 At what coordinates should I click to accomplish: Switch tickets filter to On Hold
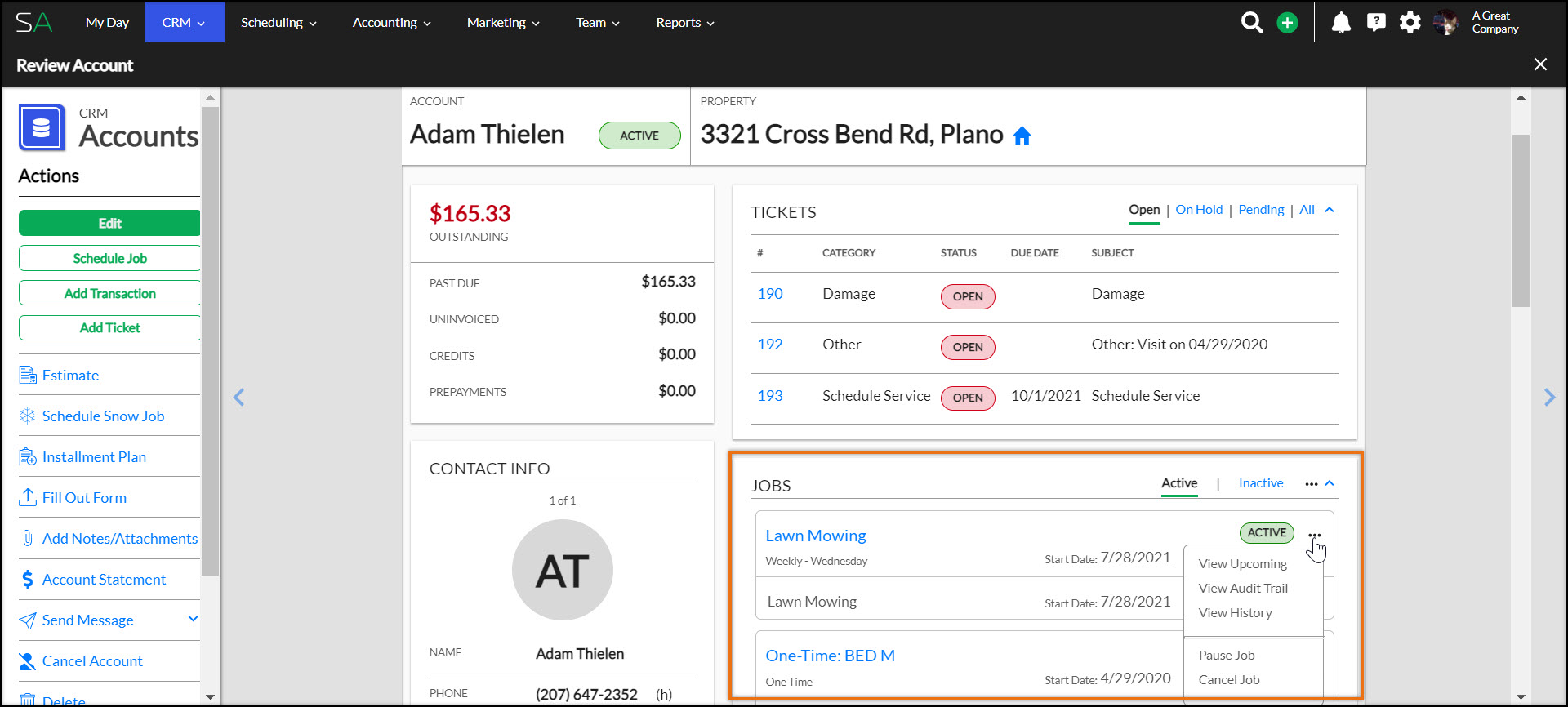1199,210
